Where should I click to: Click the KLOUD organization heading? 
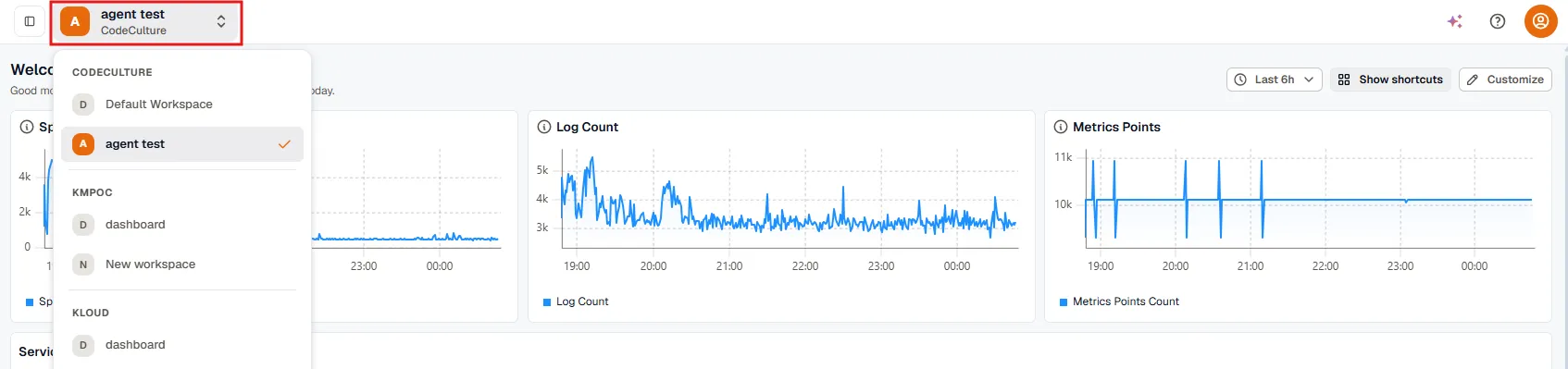tap(91, 313)
